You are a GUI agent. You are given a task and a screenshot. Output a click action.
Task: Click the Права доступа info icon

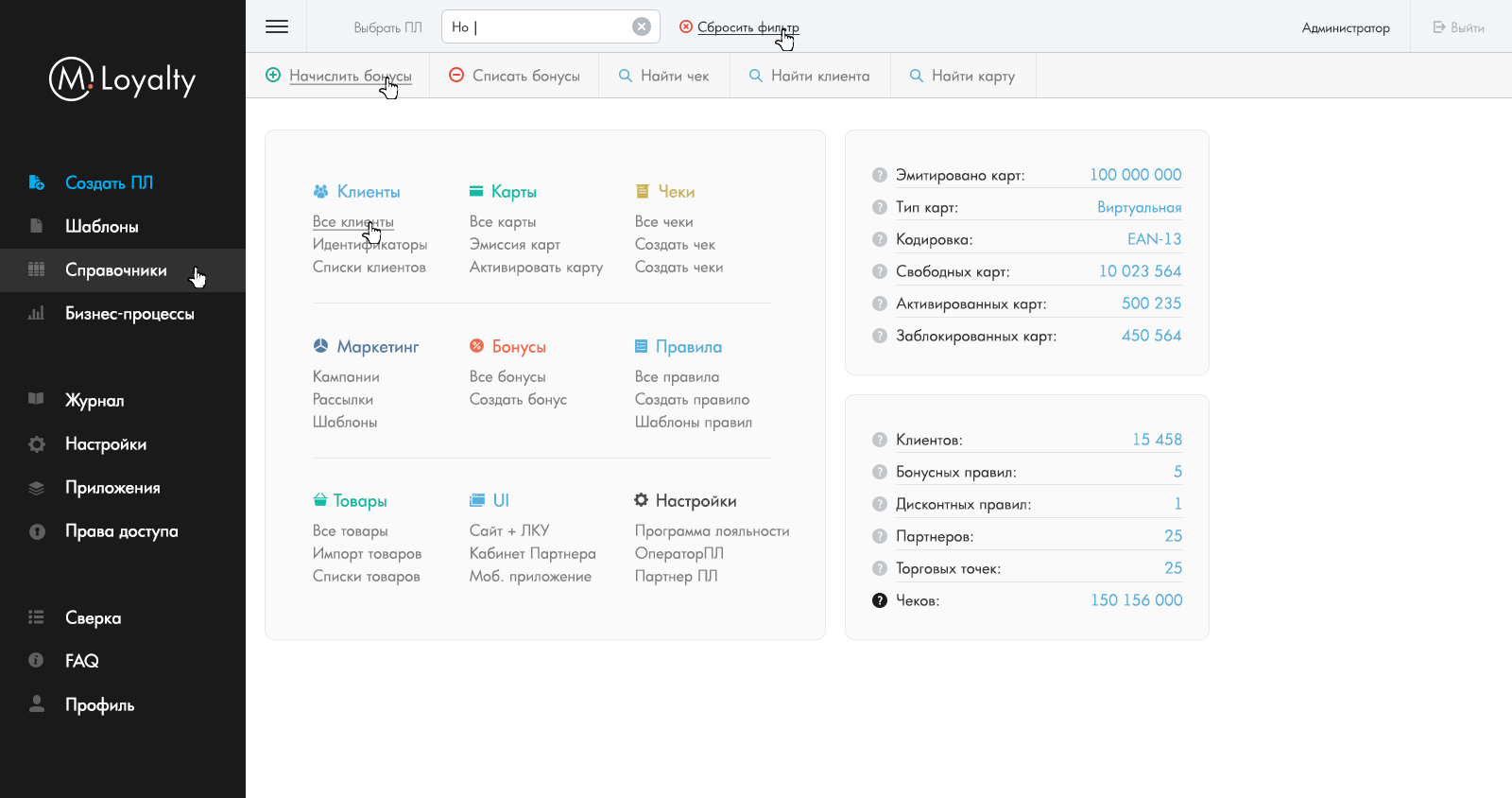coord(37,531)
